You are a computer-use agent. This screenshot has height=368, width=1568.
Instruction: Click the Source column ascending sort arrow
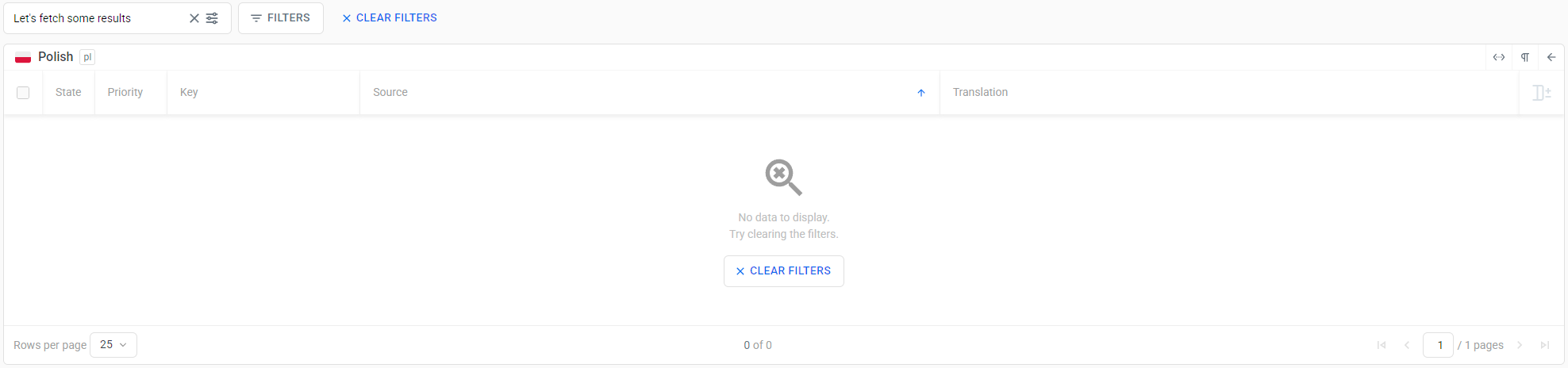click(x=921, y=93)
